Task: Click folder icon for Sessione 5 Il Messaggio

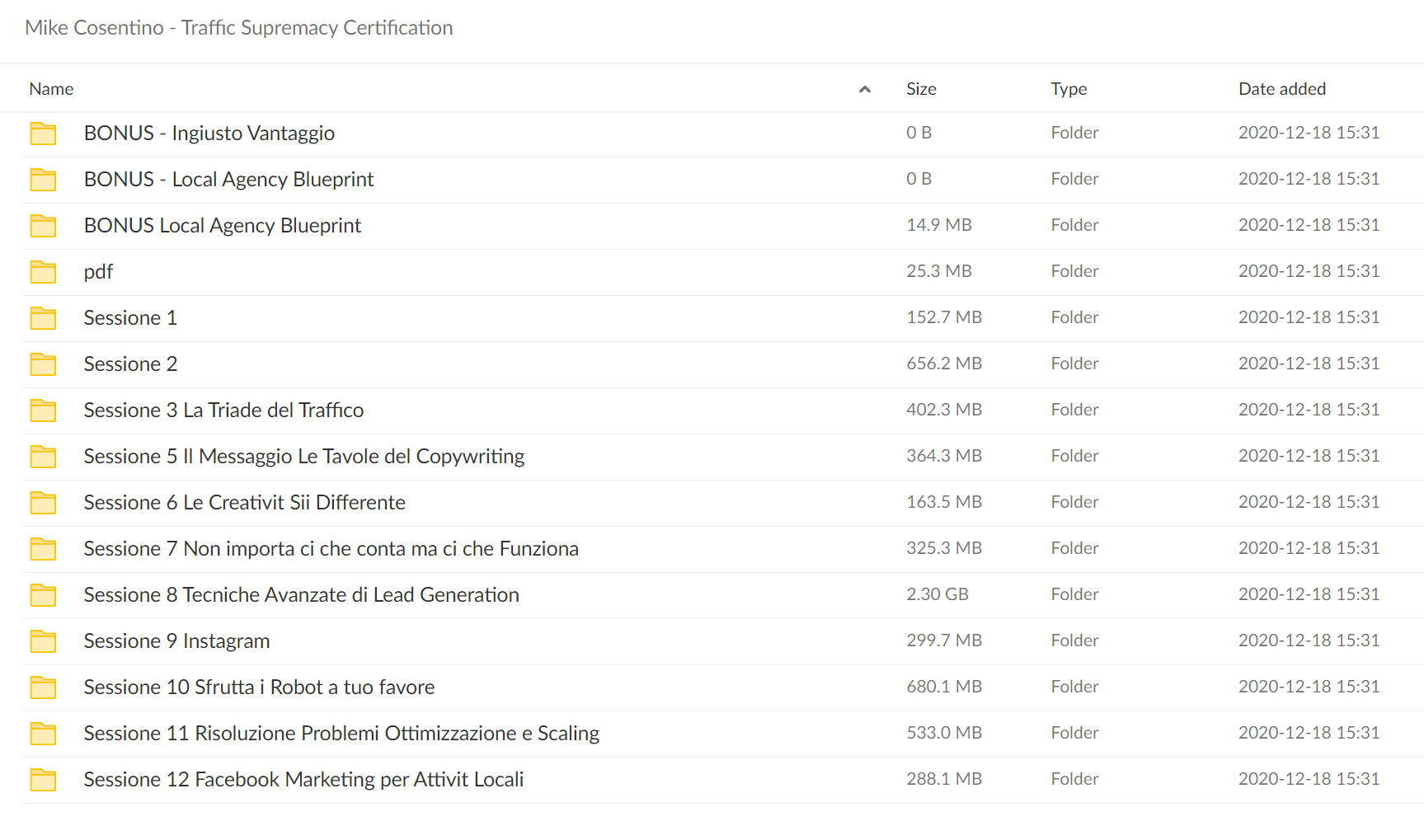Action: (x=43, y=457)
